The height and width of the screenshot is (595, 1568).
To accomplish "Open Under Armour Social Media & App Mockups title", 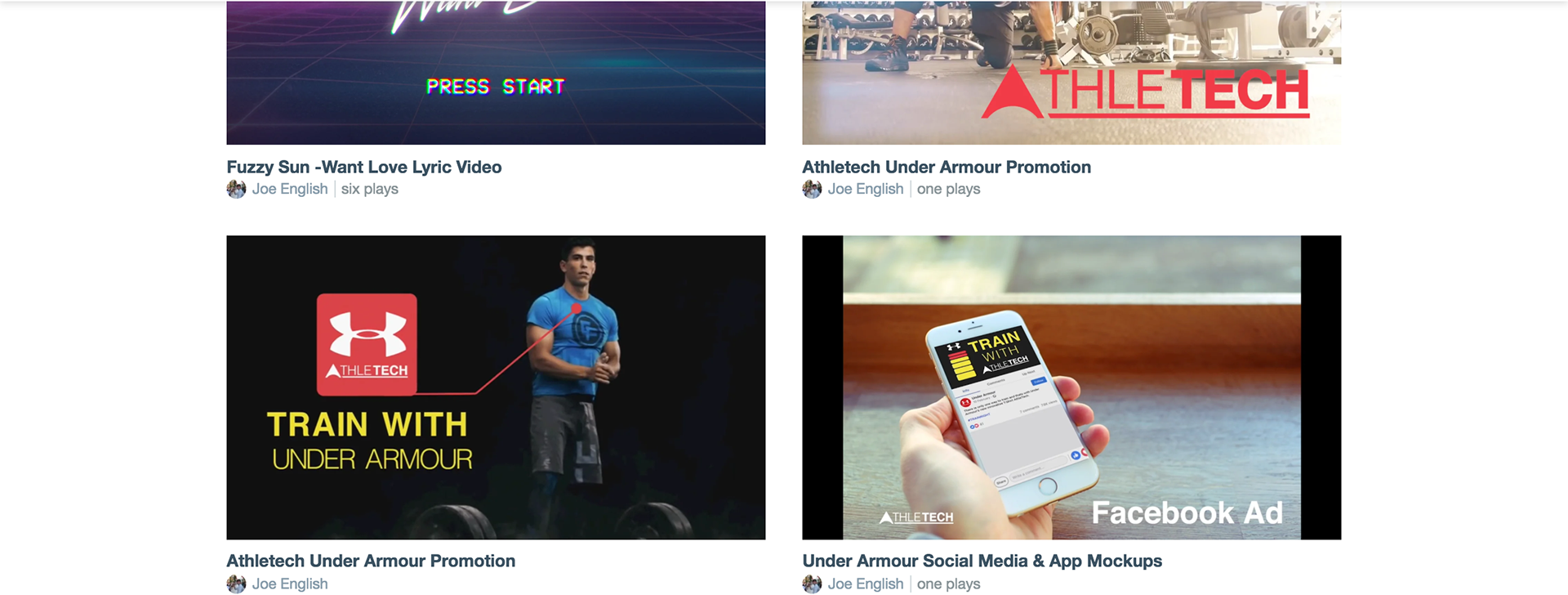I will pyautogui.click(x=982, y=561).
